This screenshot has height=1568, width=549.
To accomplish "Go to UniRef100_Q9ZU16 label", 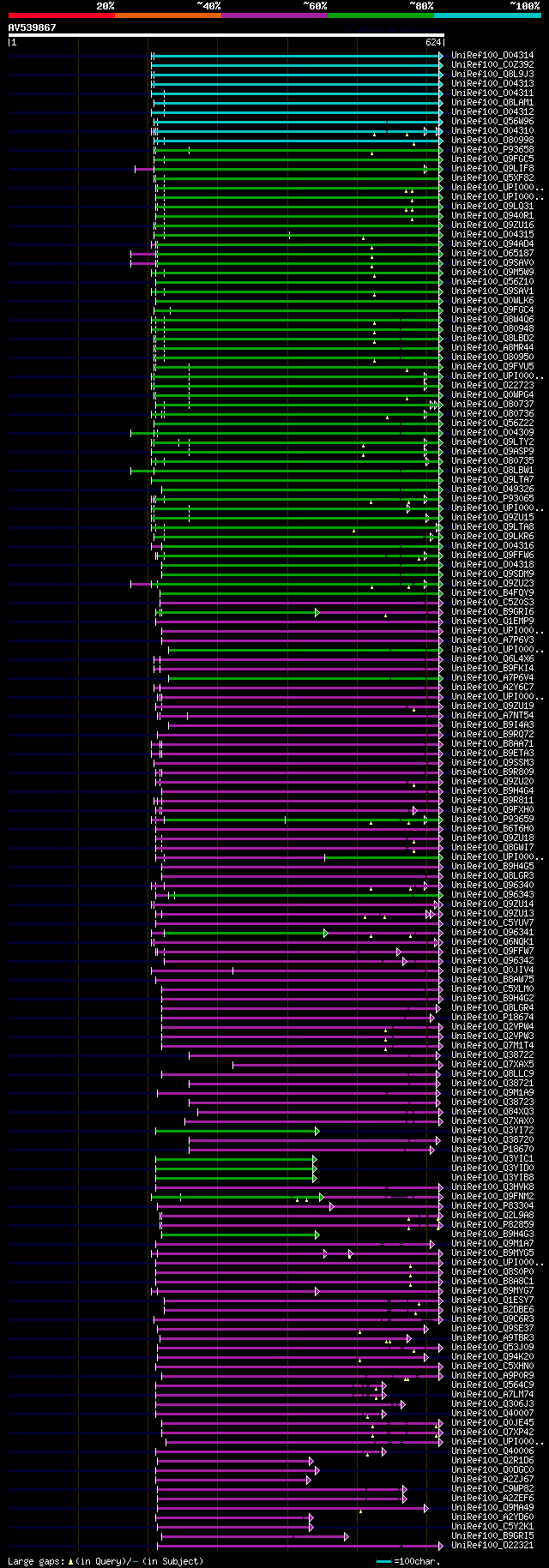I will (x=492, y=225).
